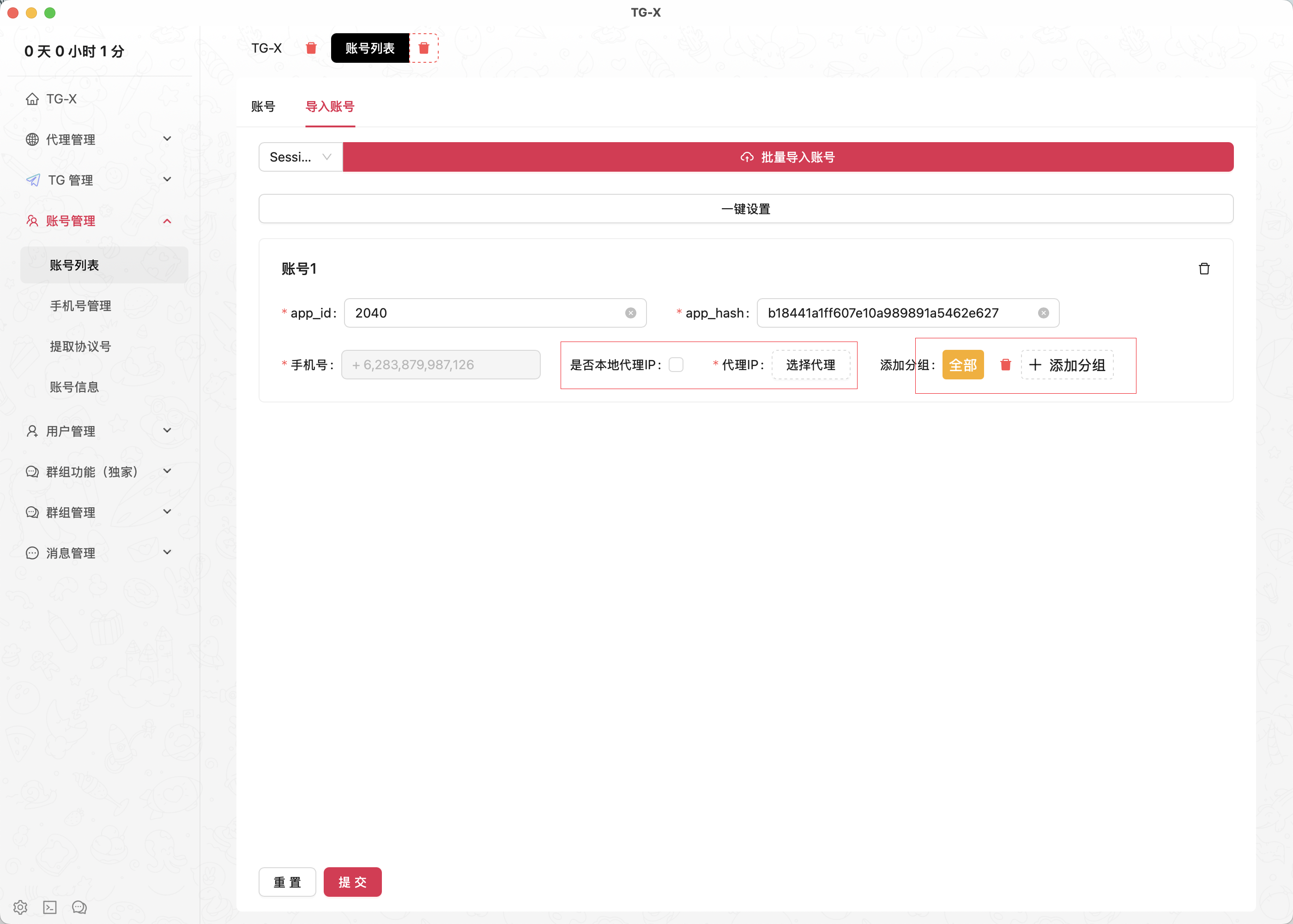Expand the TG 管理 menu chevron
Screen dimensions: 1293x924
point(167,179)
